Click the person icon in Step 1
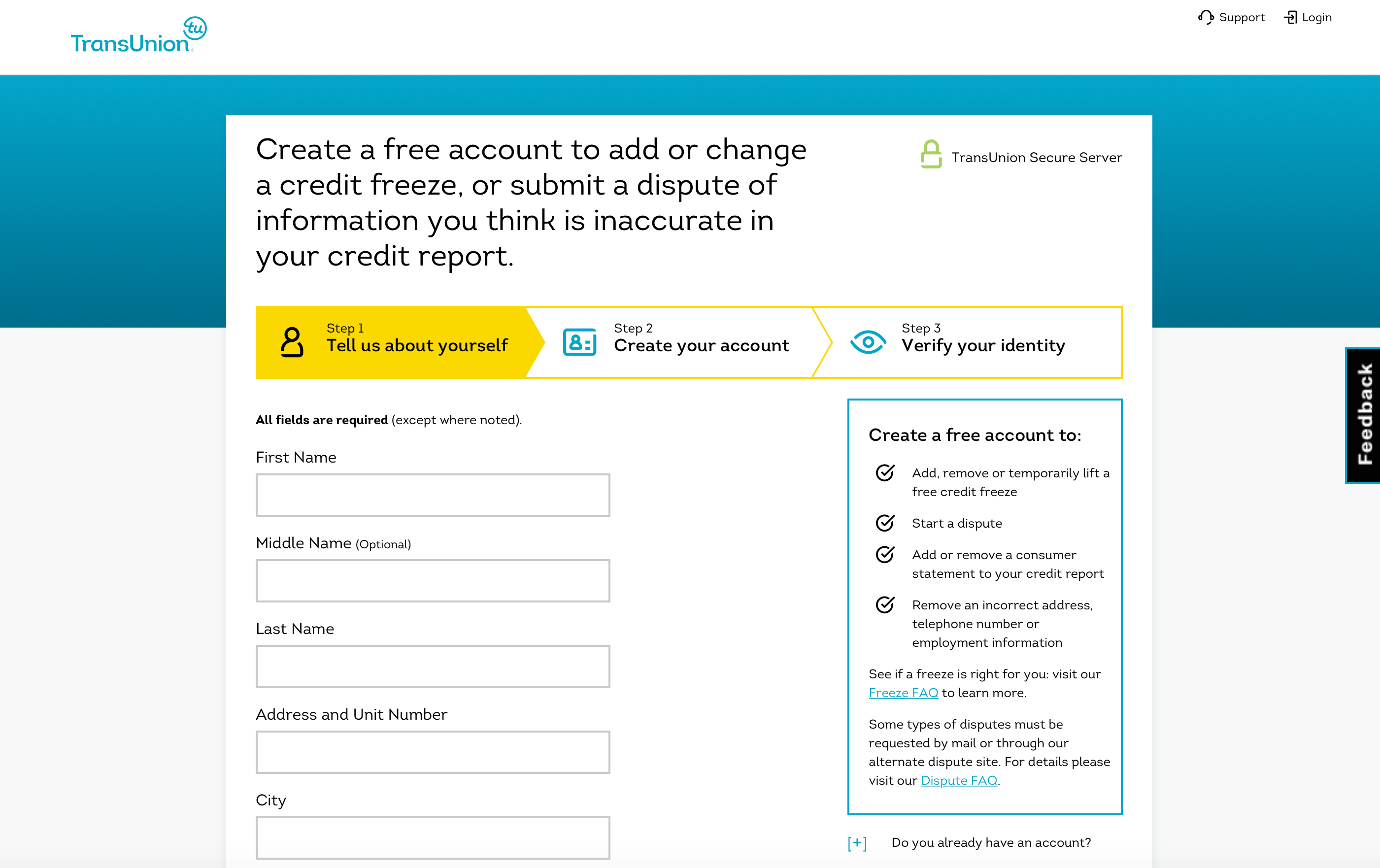The height and width of the screenshot is (868, 1380). click(x=292, y=342)
